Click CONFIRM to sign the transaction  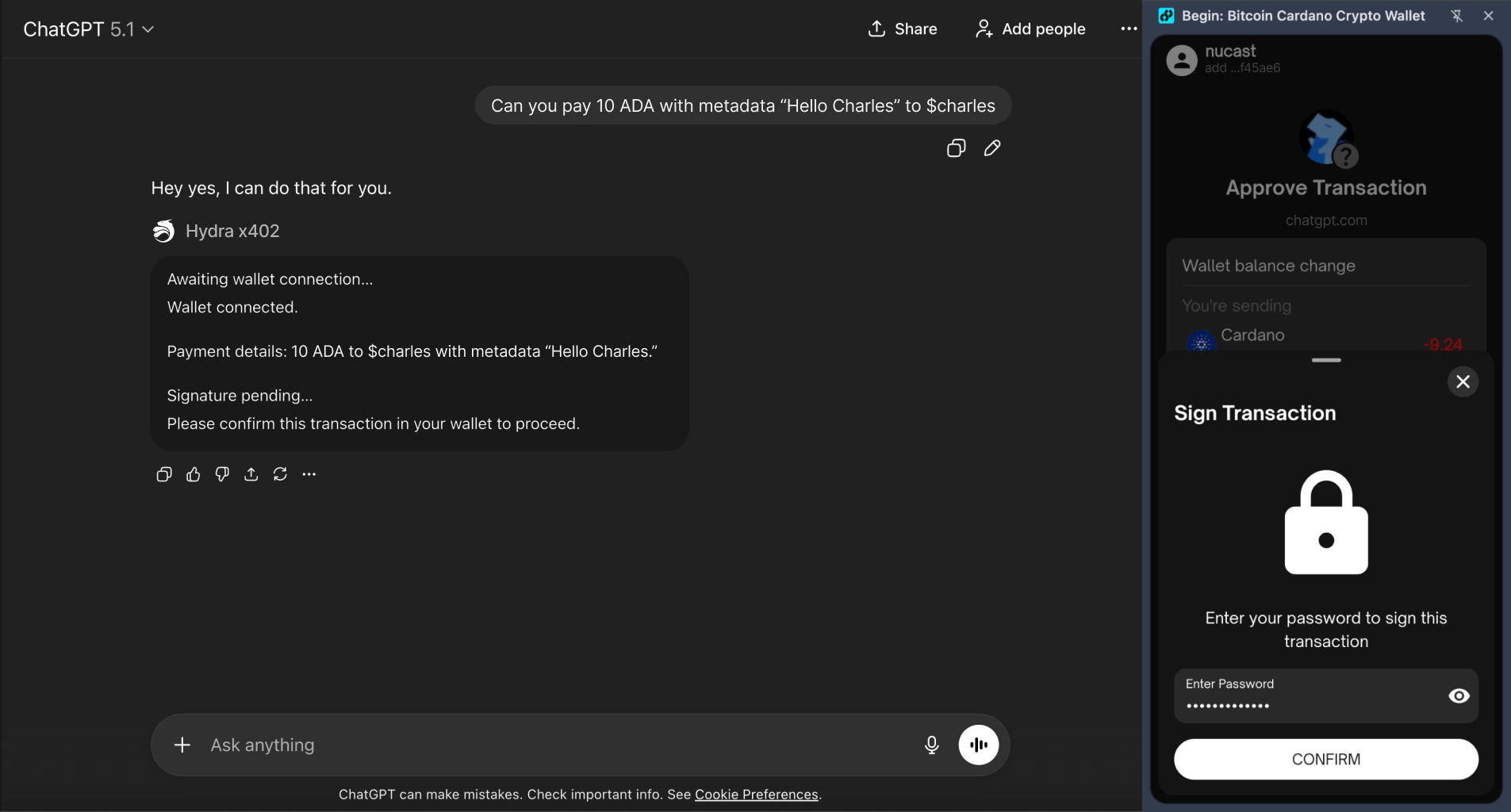point(1326,760)
